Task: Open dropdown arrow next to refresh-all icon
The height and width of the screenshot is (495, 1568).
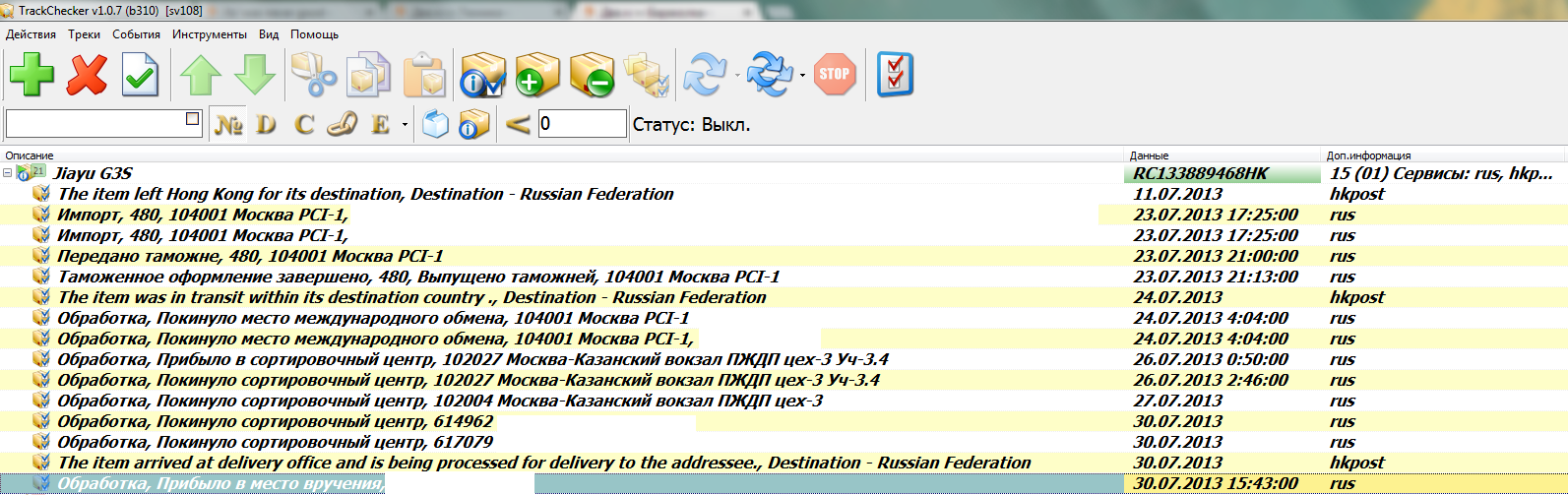Action: pos(802,75)
